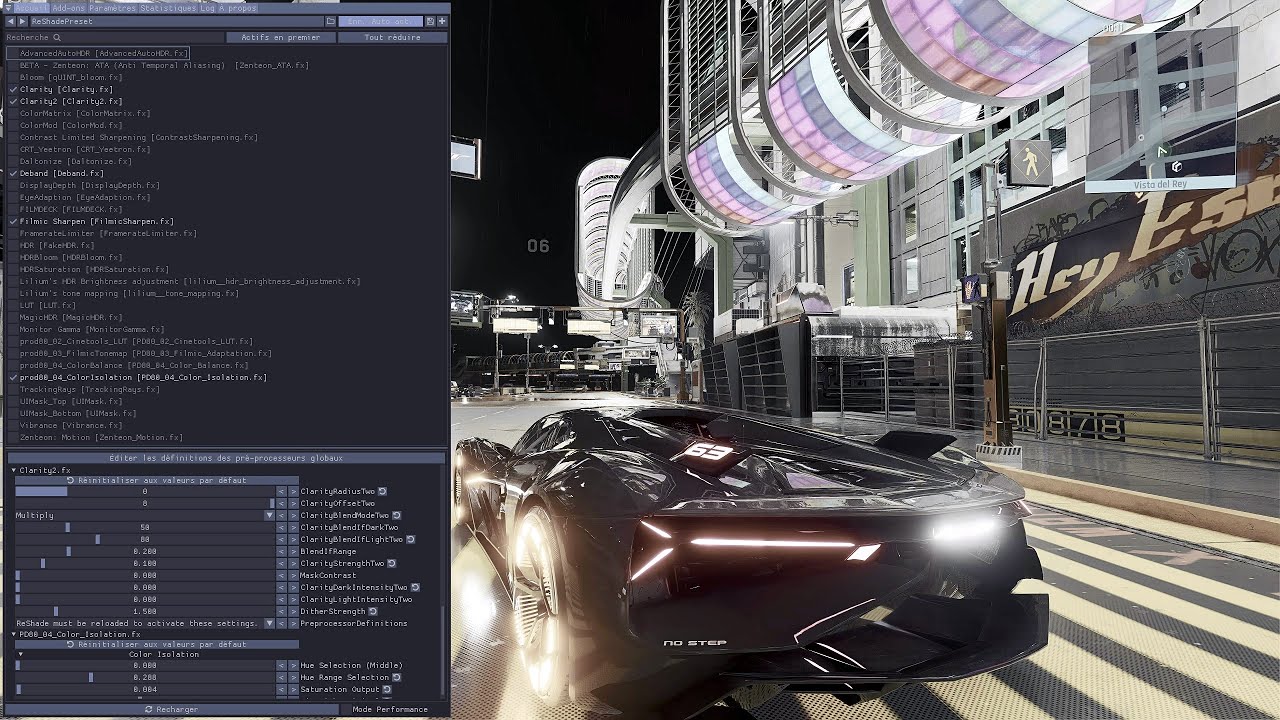
Task: Turn off Filmic Sharpen [FilmicSharpen.fx]
Action: tap(14, 222)
